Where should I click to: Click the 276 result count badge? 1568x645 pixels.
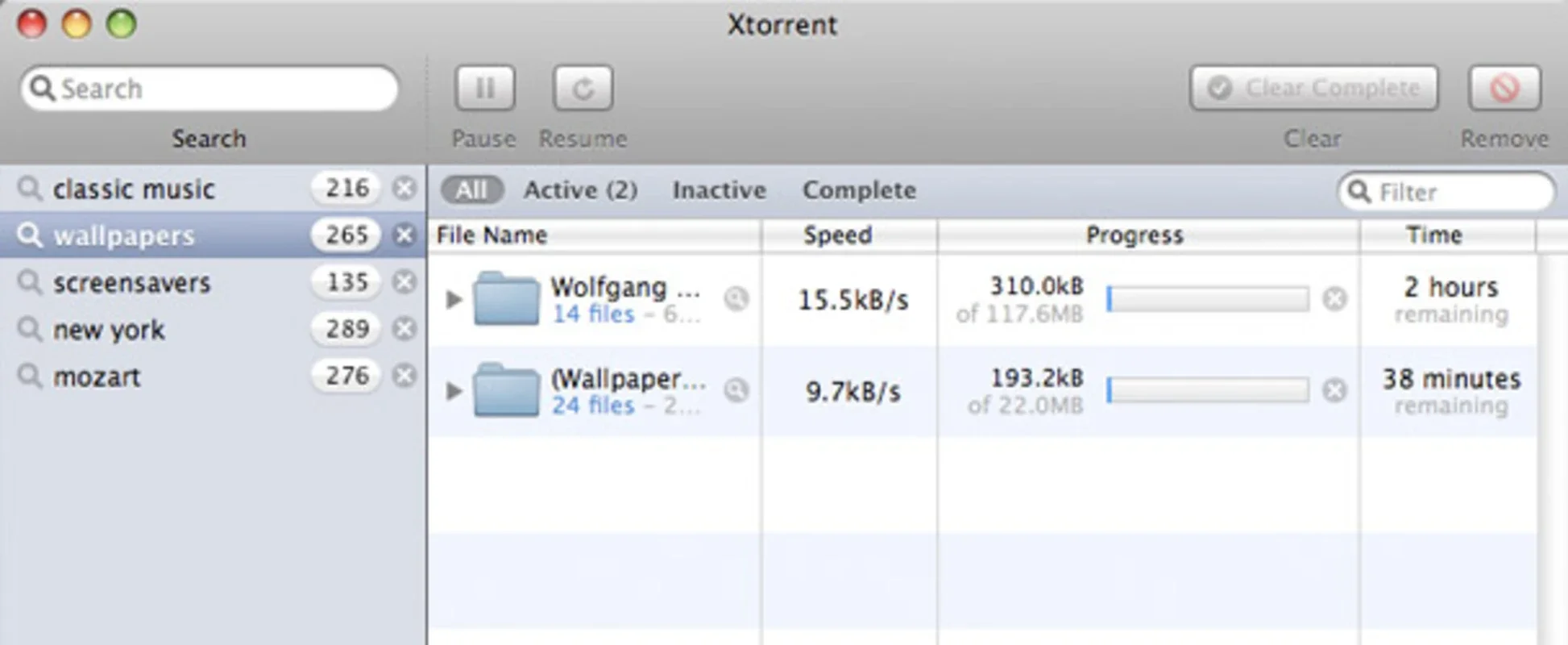tap(346, 375)
